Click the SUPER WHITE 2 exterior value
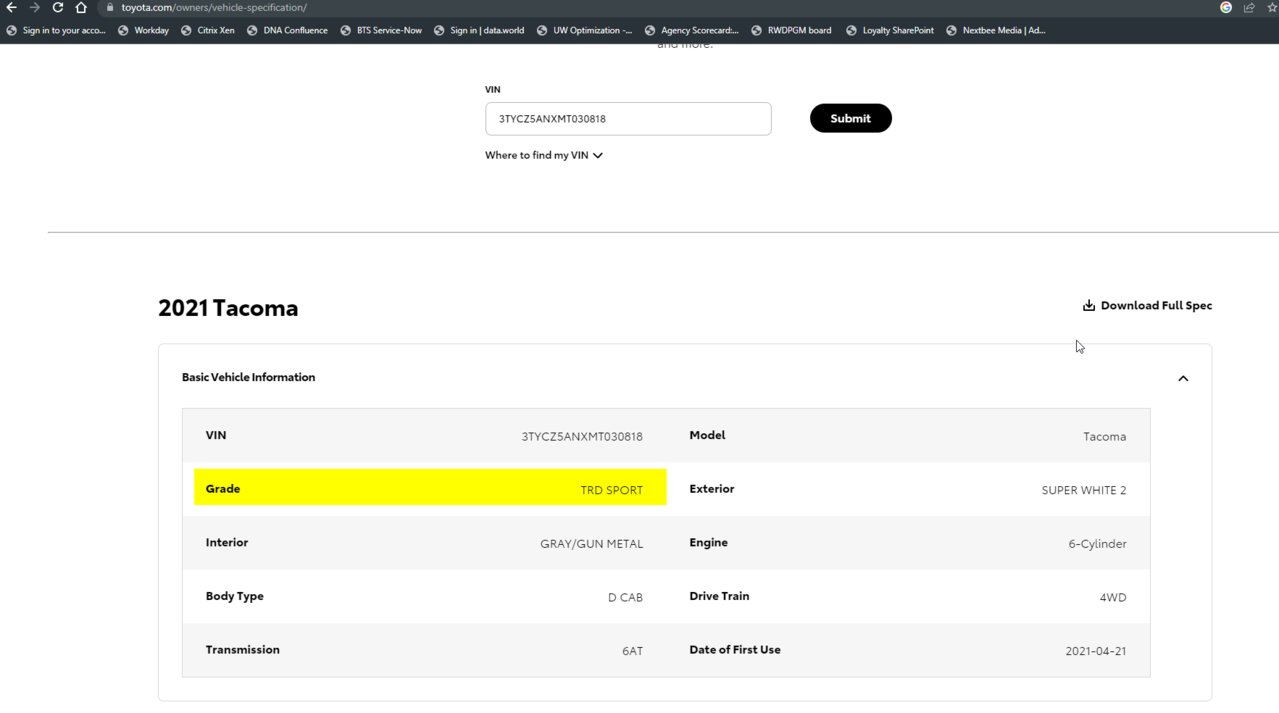1279x713 pixels. tap(1084, 490)
